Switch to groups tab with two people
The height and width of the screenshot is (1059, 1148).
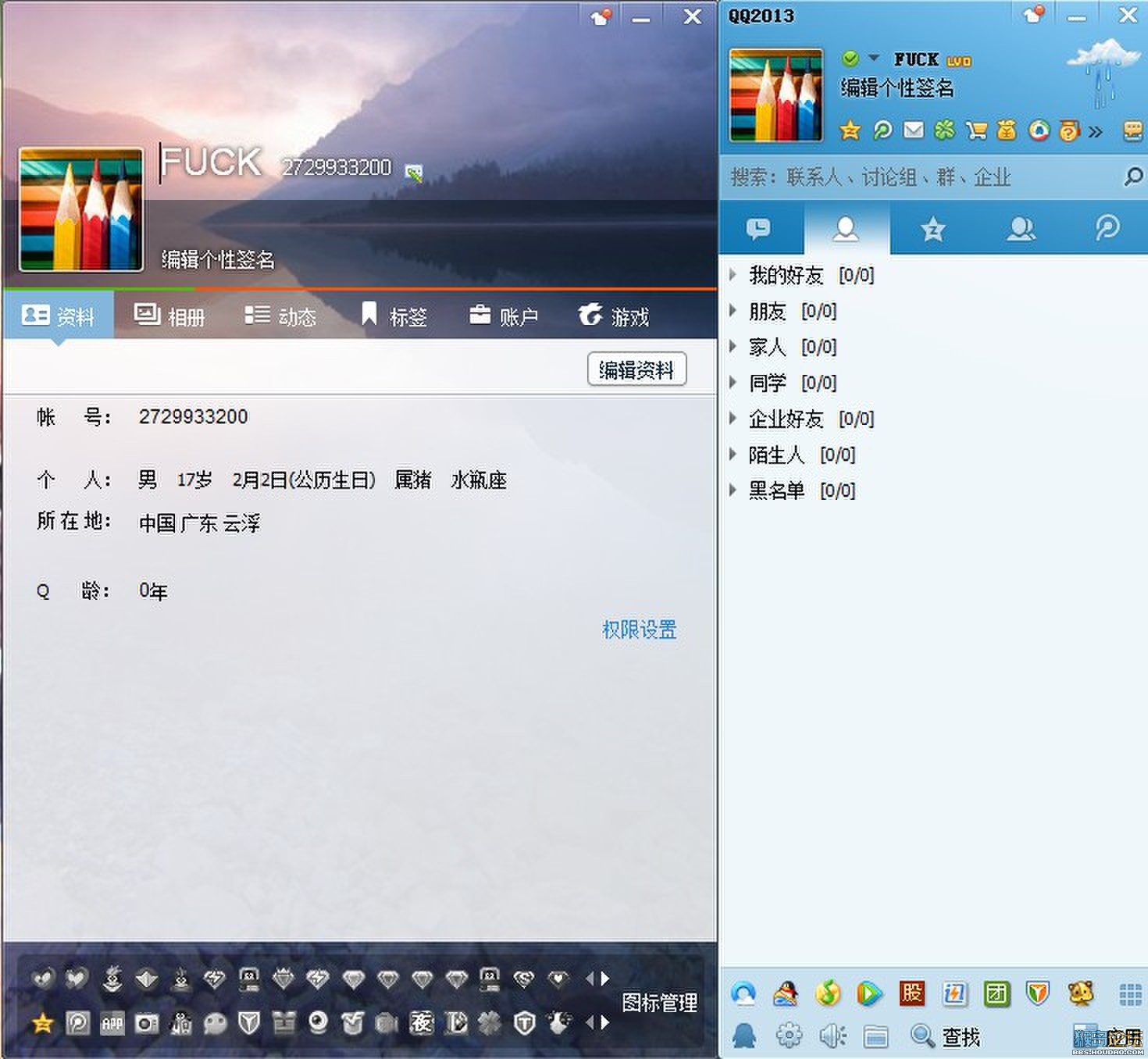tap(1021, 229)
